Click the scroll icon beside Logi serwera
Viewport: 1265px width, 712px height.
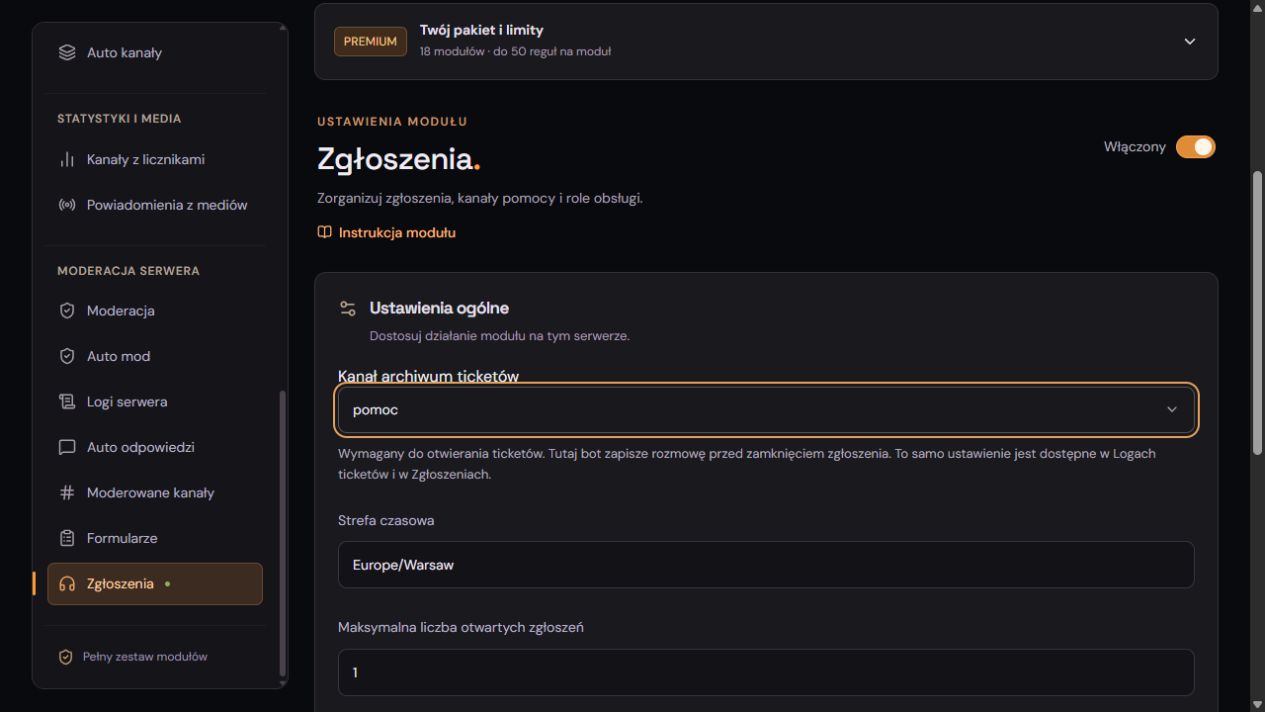coord(67,402)
